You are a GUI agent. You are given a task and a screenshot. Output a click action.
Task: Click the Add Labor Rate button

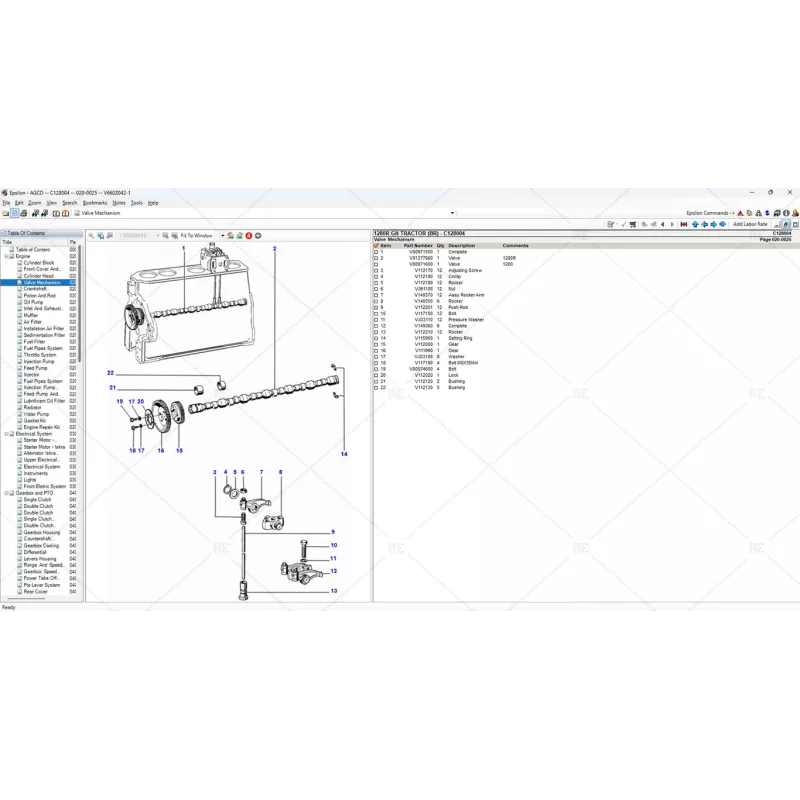pyautogui.click(x=750, y=224)
